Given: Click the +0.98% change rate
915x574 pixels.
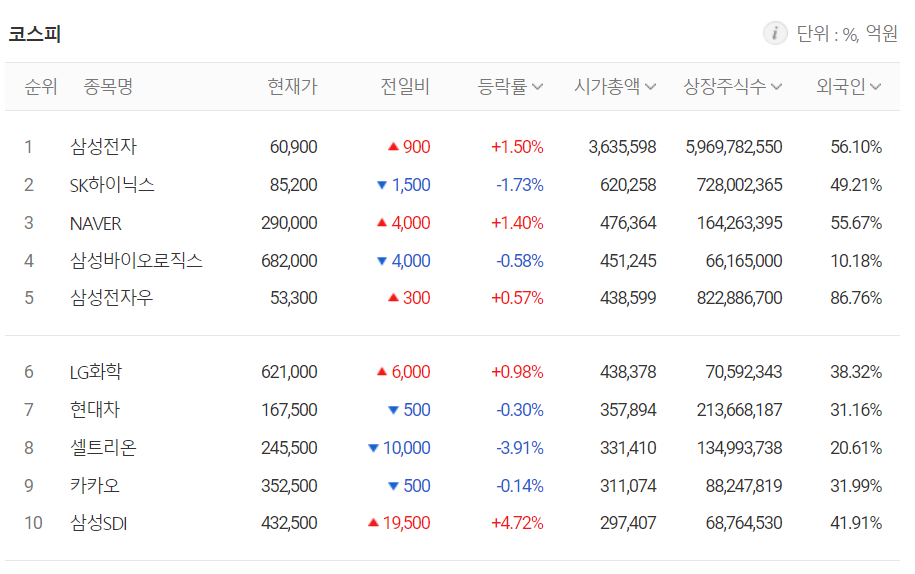Looking at the screenshot, I should point(517,372).
